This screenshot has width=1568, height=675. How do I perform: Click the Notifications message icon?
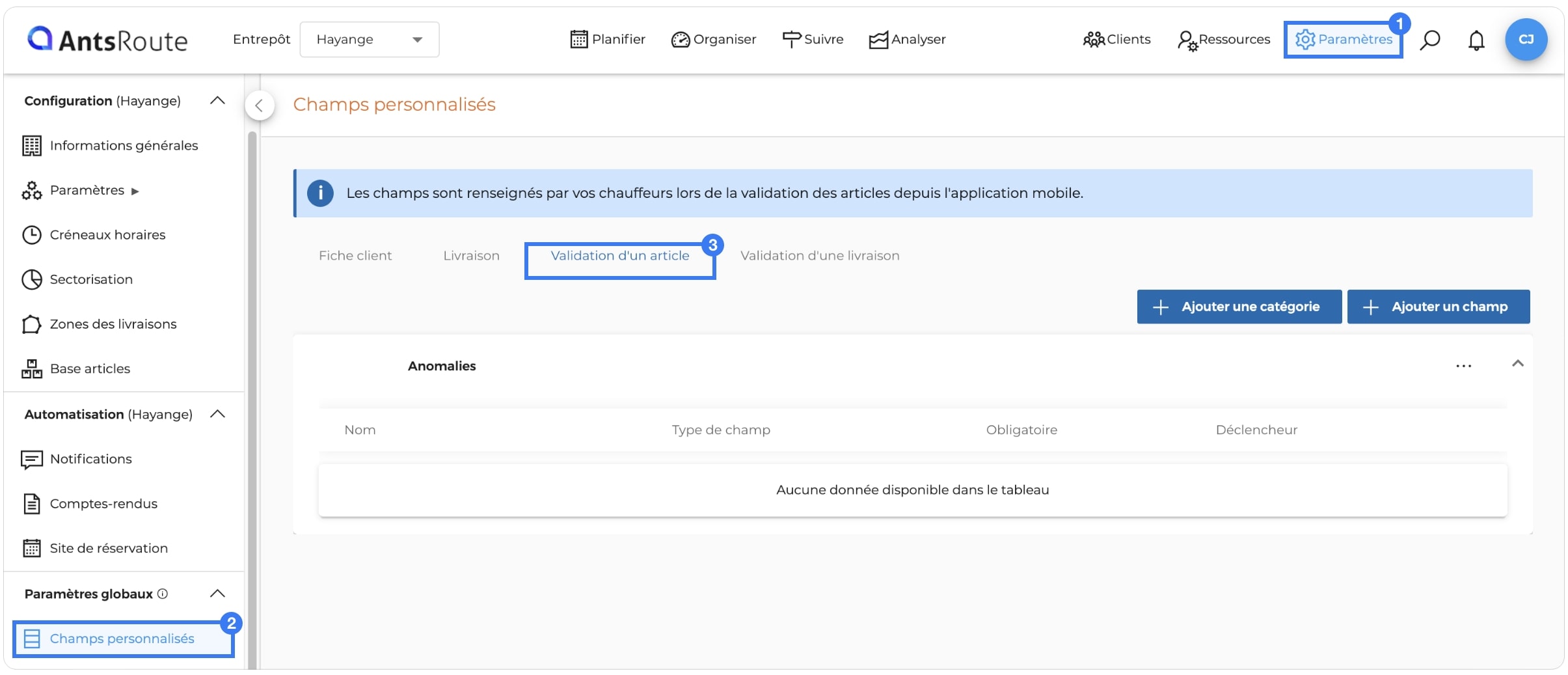(x=32, y=460)
